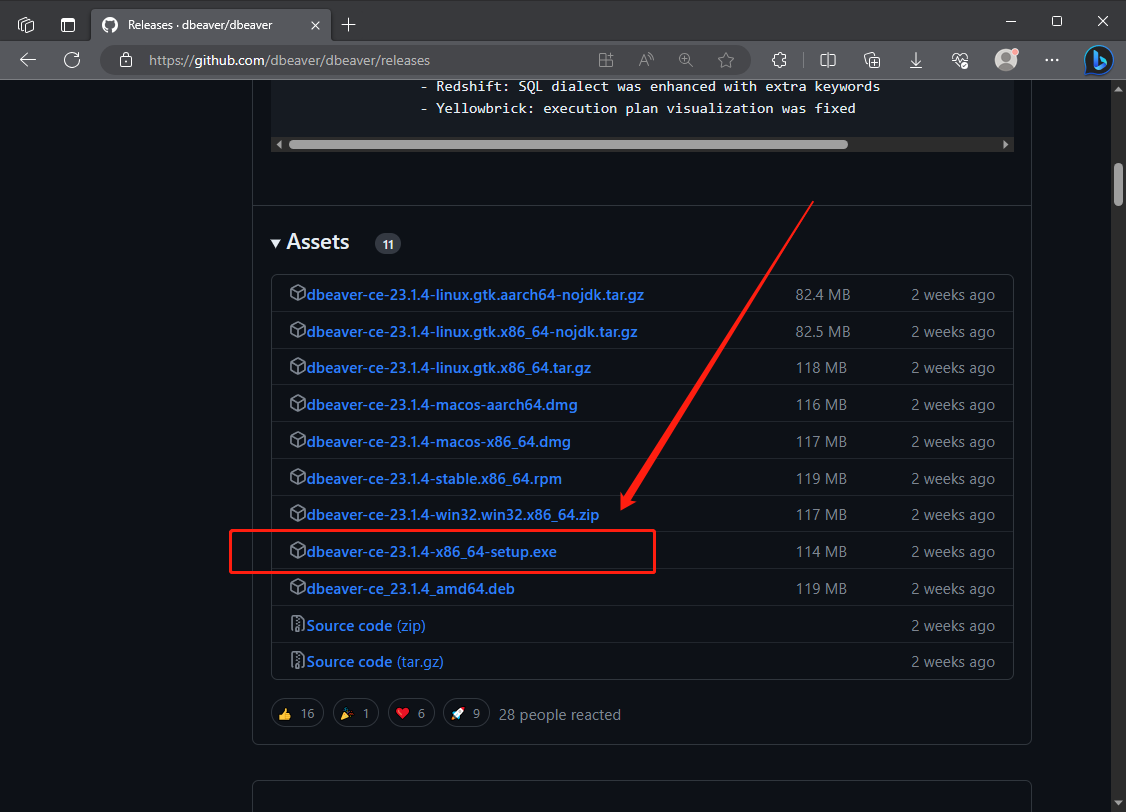The image size is (1126, 812).
Task: Download linux.gtk.x86_64-nojdk.tar.gz asset
Action: 472,332
